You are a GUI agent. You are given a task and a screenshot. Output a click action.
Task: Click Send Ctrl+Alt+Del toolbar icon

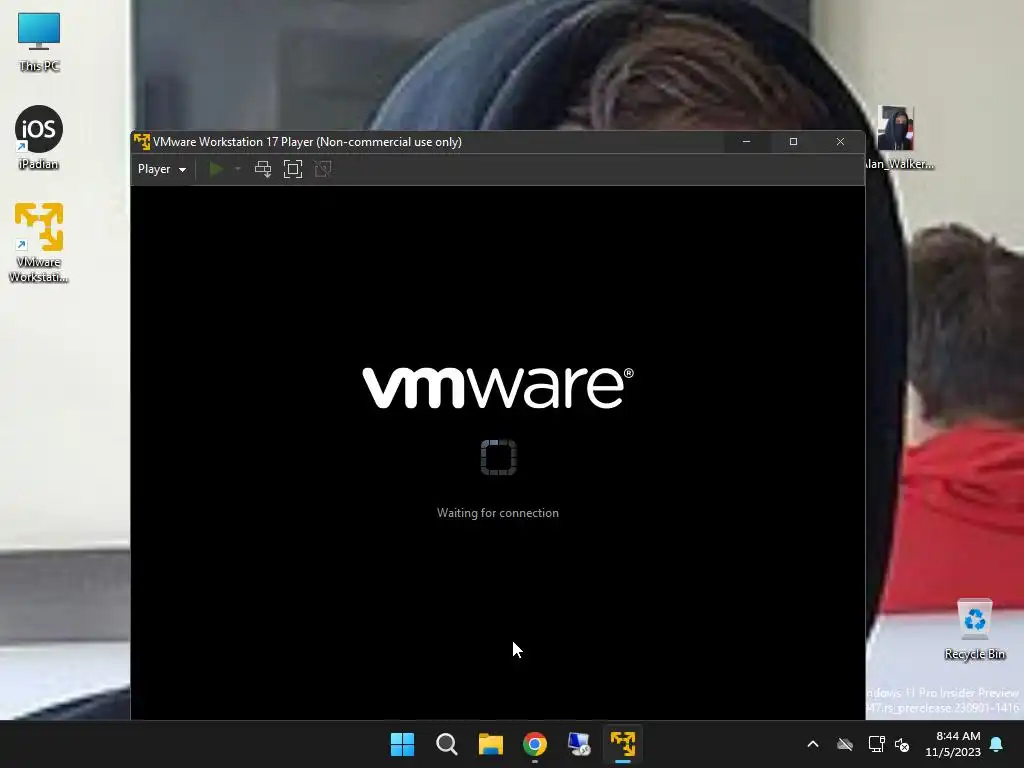point(263,169)
